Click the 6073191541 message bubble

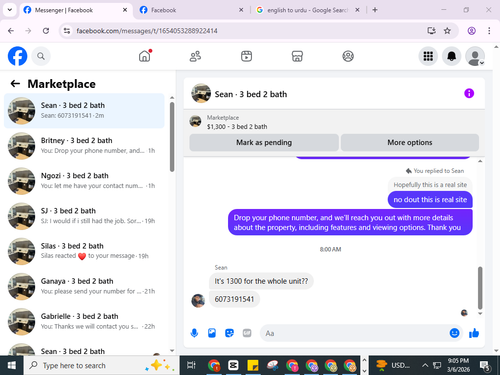234,299
